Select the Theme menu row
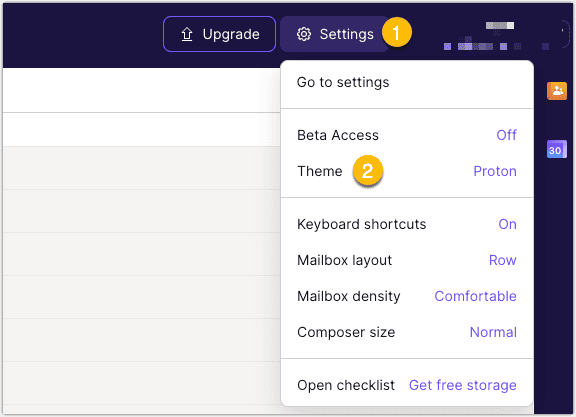 [x=407, y=171]
